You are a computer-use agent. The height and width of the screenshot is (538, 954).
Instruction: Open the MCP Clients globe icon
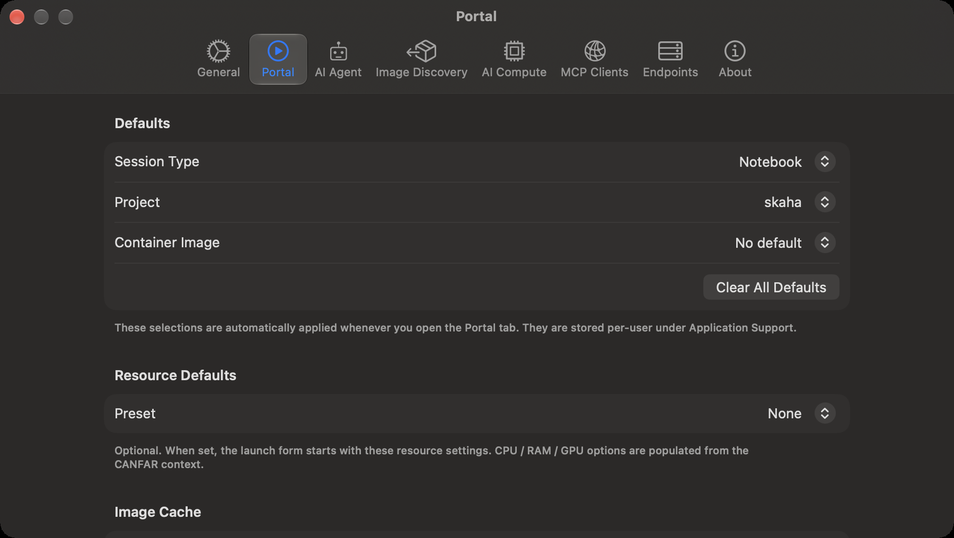[x=594, y=51]
